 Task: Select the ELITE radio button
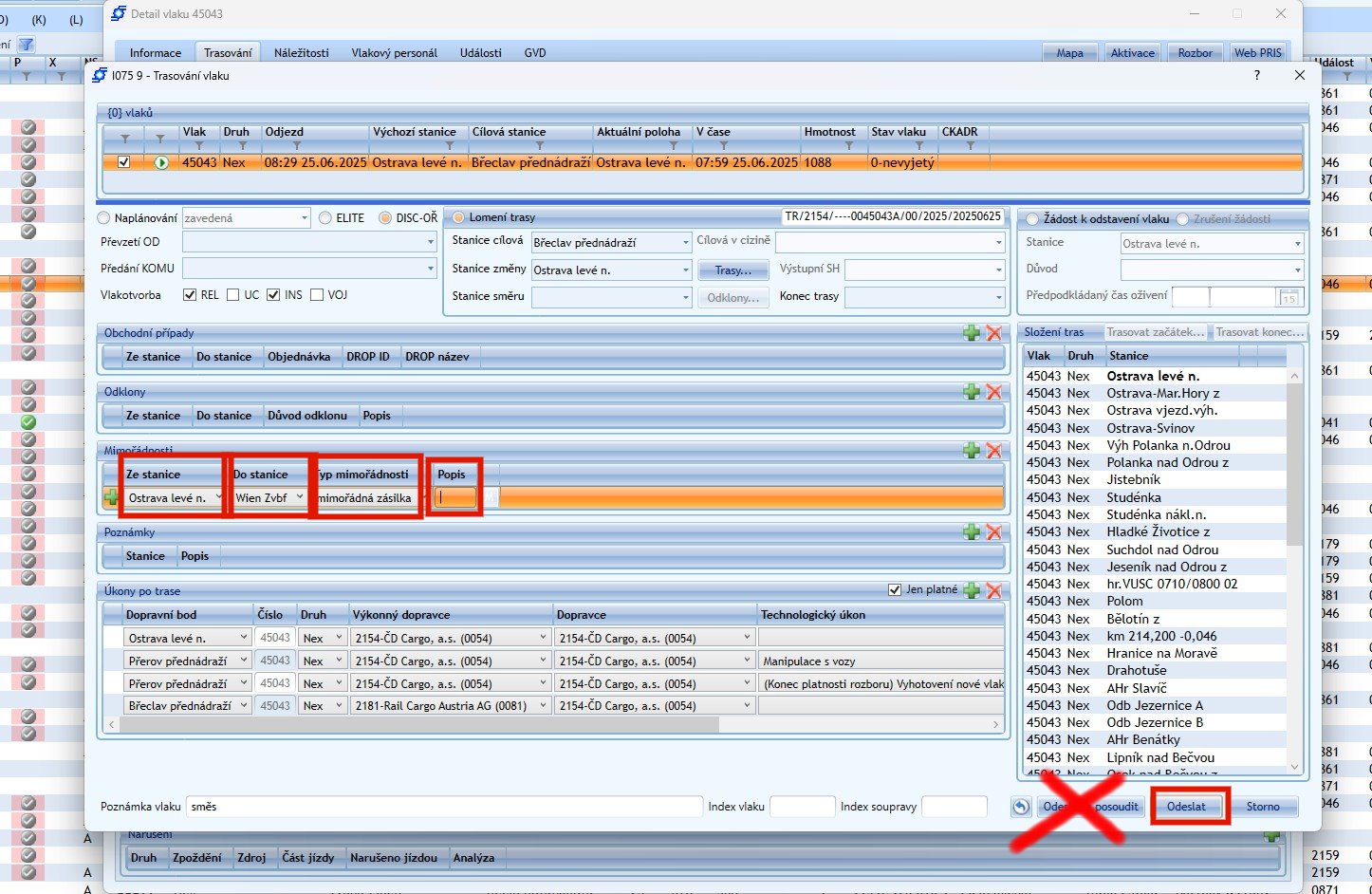[x=325, y=218]
